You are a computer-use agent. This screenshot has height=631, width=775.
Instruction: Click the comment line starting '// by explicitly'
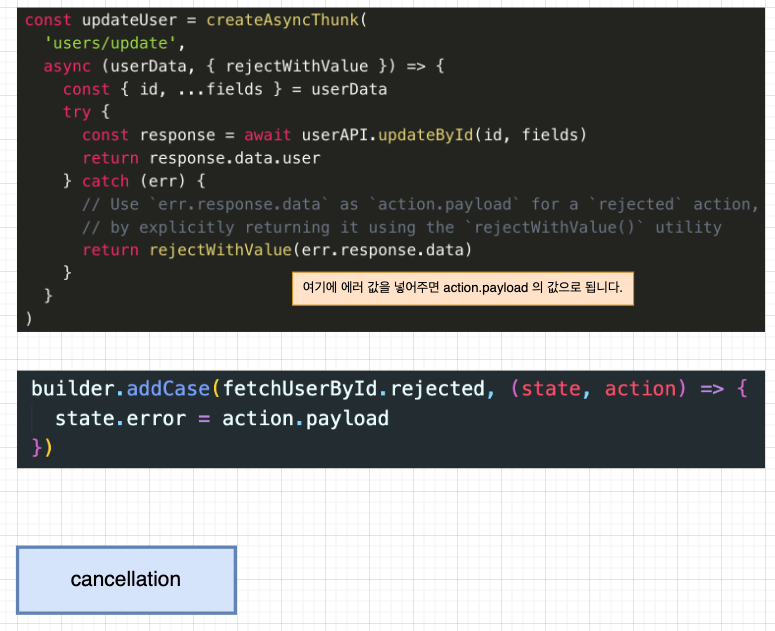click(402, 227)
